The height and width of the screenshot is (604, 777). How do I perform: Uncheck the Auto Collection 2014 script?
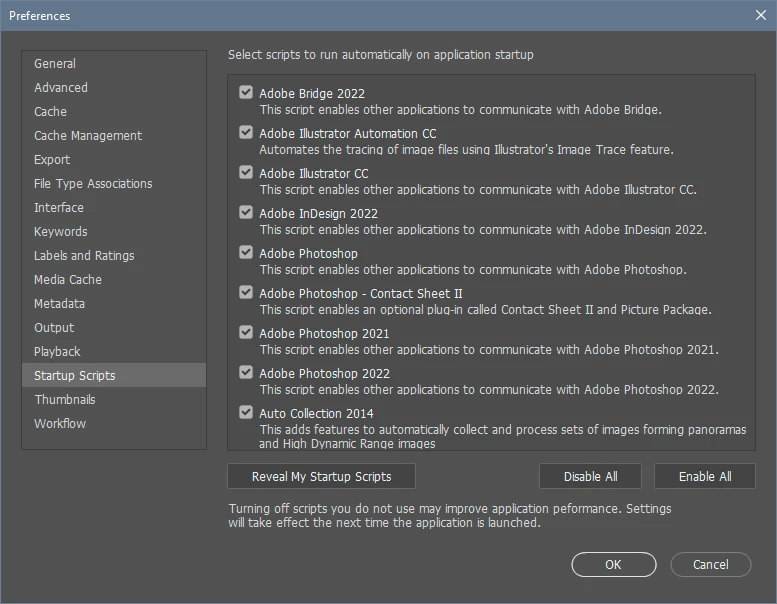[x=246, y=412]
